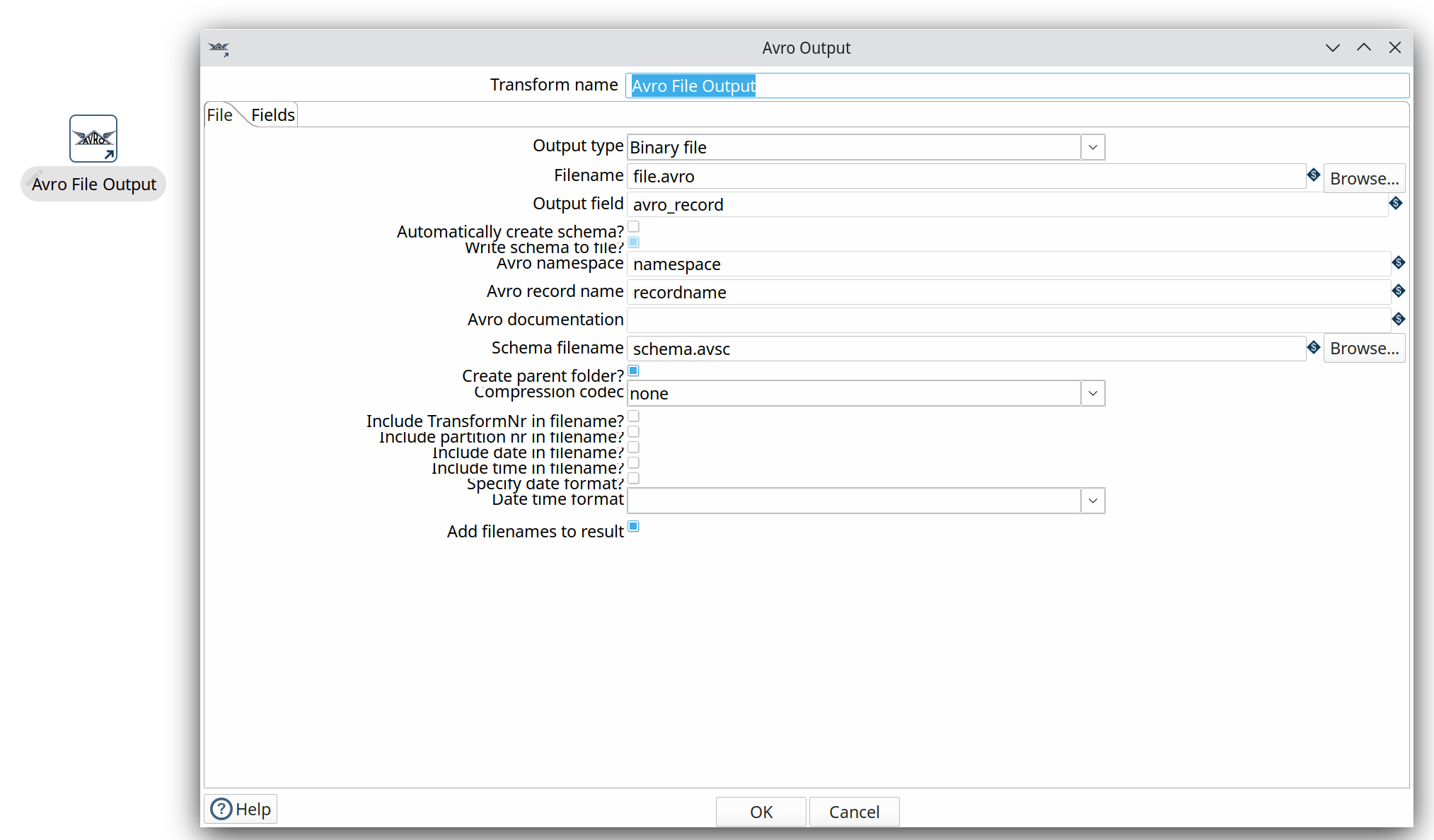Enable Include date in filename option
The width and height of the screenshot is (1434, 840).
(x=633, y=447)
